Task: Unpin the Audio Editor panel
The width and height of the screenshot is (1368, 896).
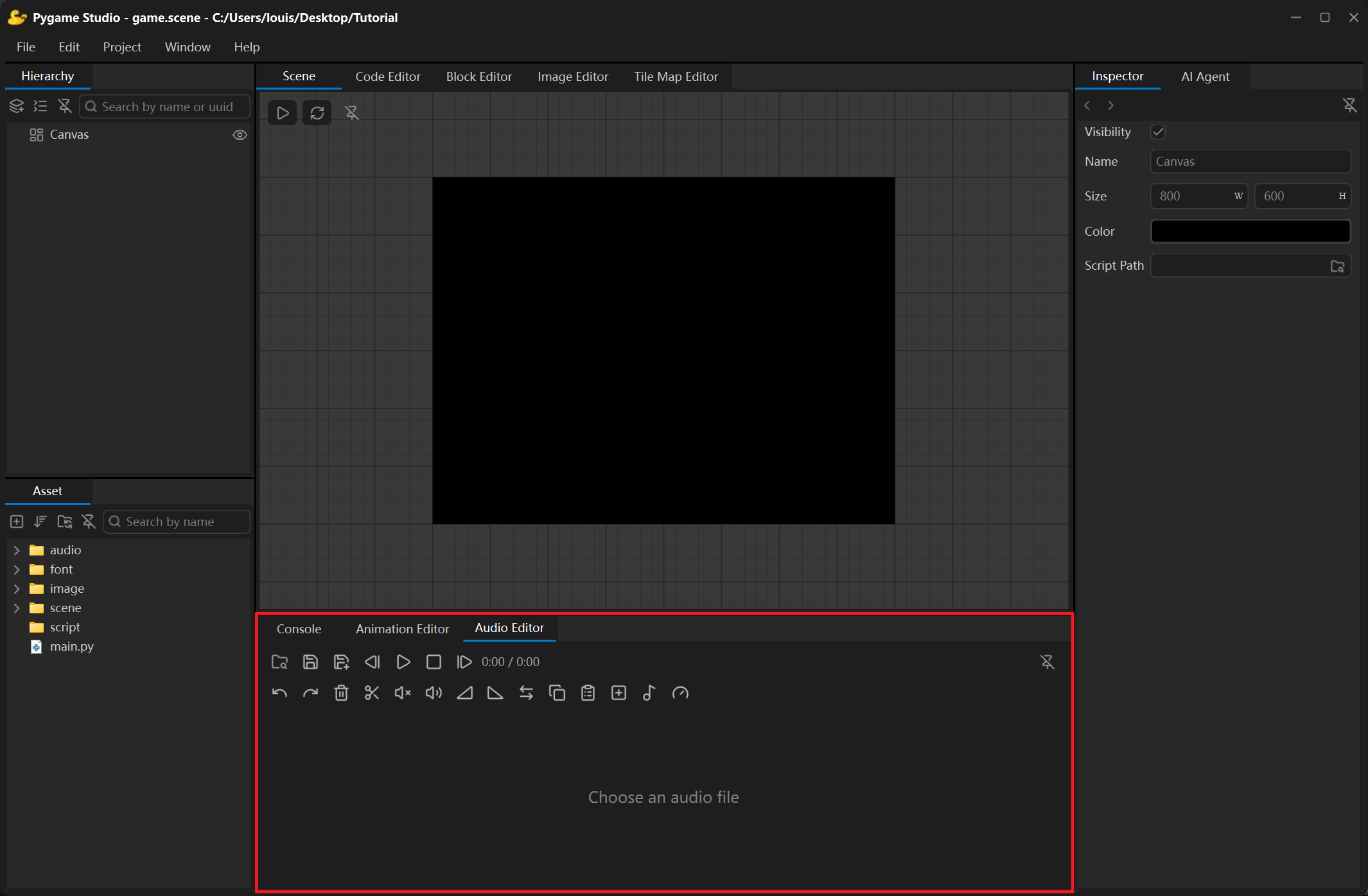Action: click(x=1048, y=662)
